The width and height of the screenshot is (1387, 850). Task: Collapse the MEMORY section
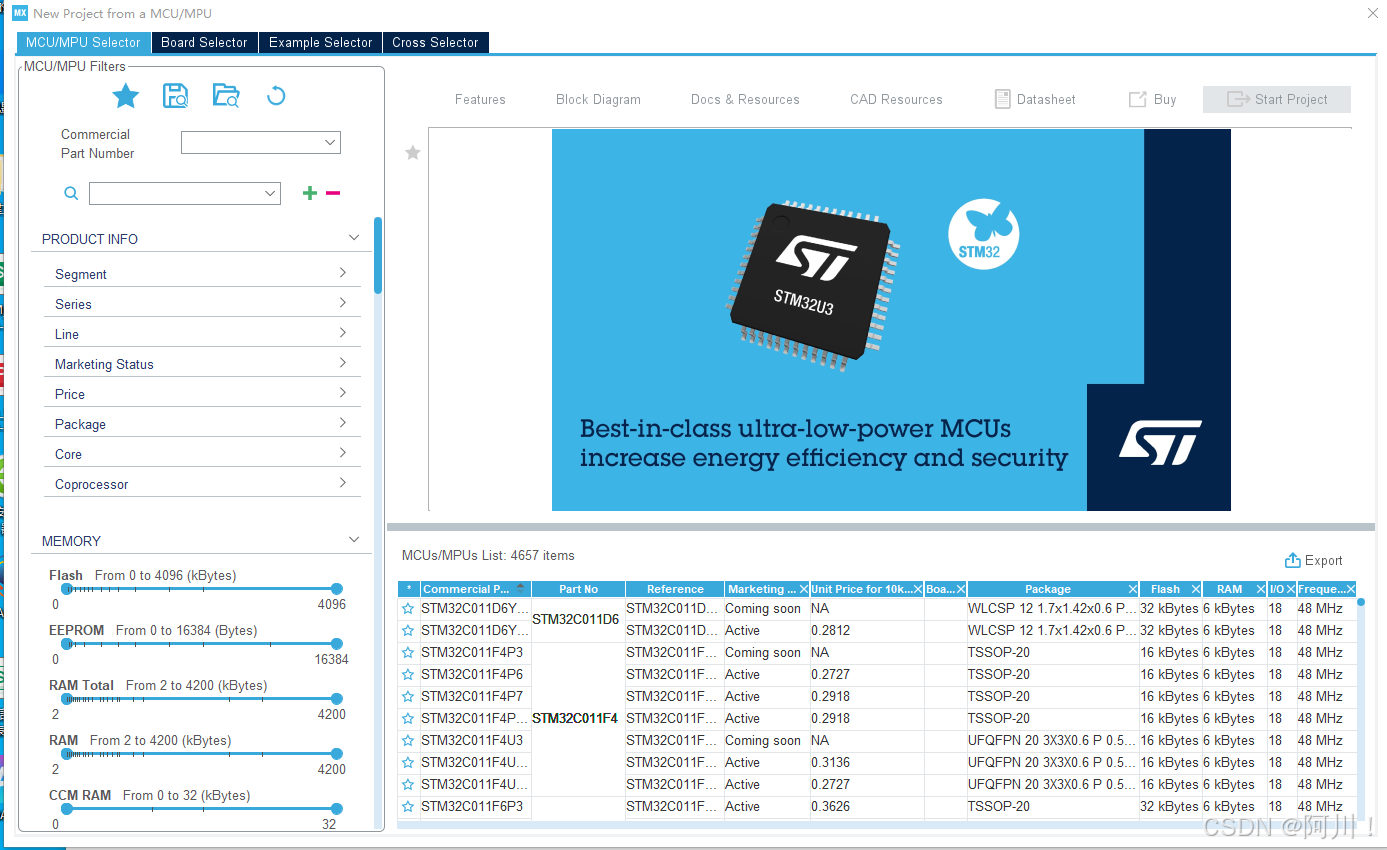coord(353,540)
